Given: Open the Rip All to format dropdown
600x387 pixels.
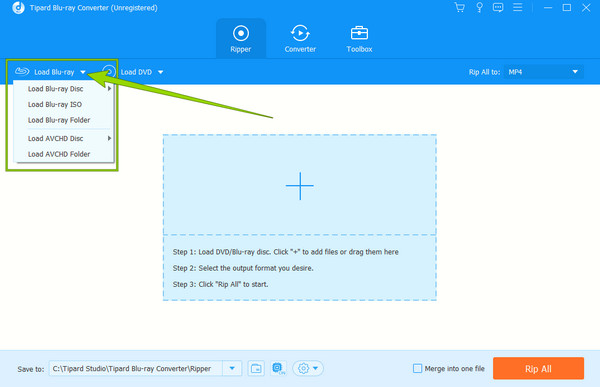Looking at the screenshot, I should [544, 72].
